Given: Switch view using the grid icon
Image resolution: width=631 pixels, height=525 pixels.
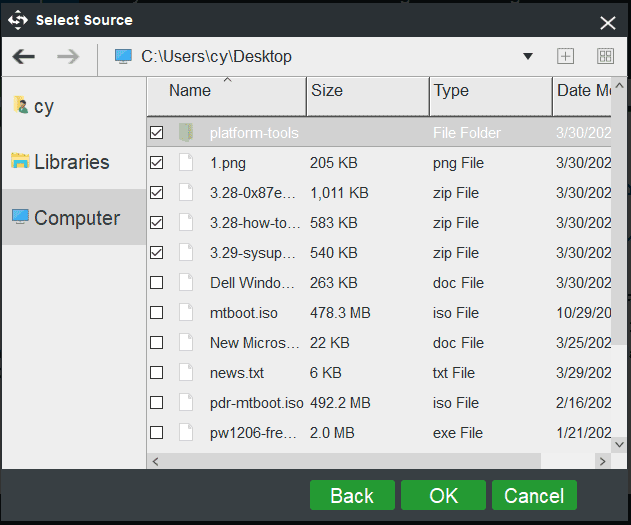Looking at the screenshot, I should [605, 57].
